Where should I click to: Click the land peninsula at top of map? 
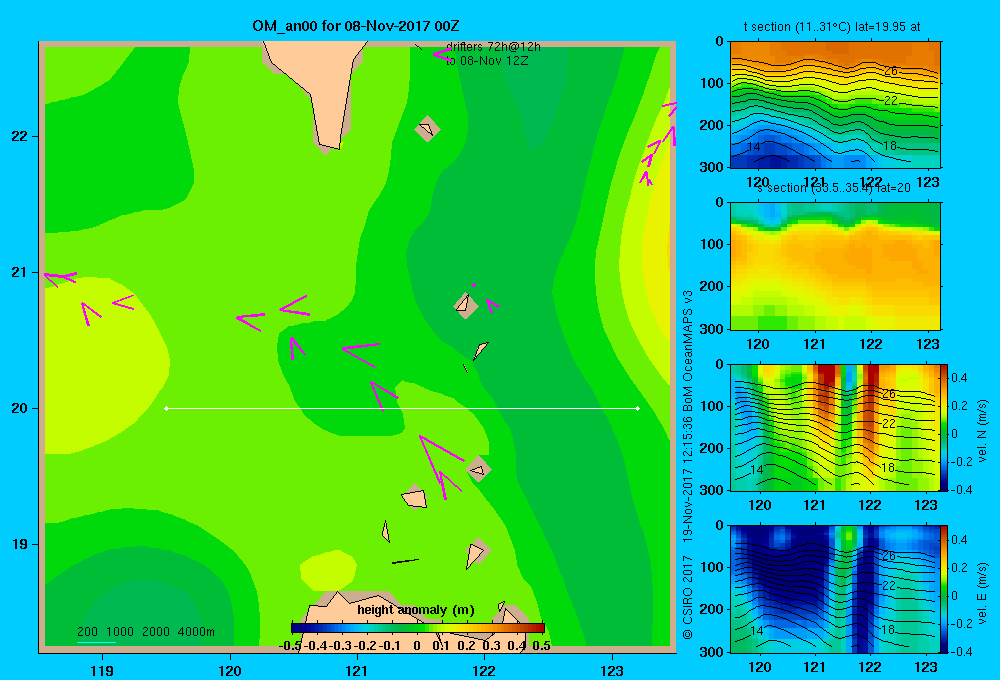(321, 89)
